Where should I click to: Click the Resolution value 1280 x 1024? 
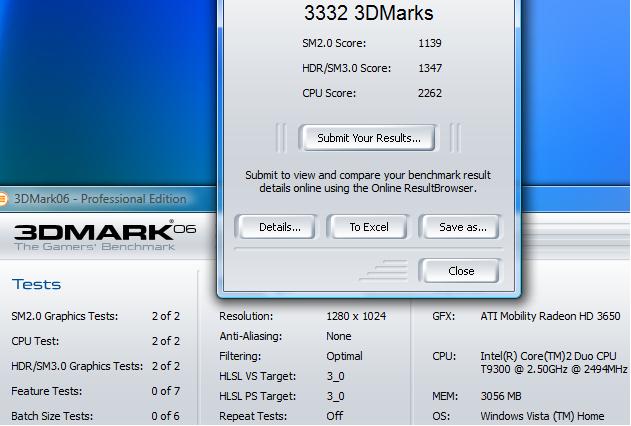click(356, 316)
